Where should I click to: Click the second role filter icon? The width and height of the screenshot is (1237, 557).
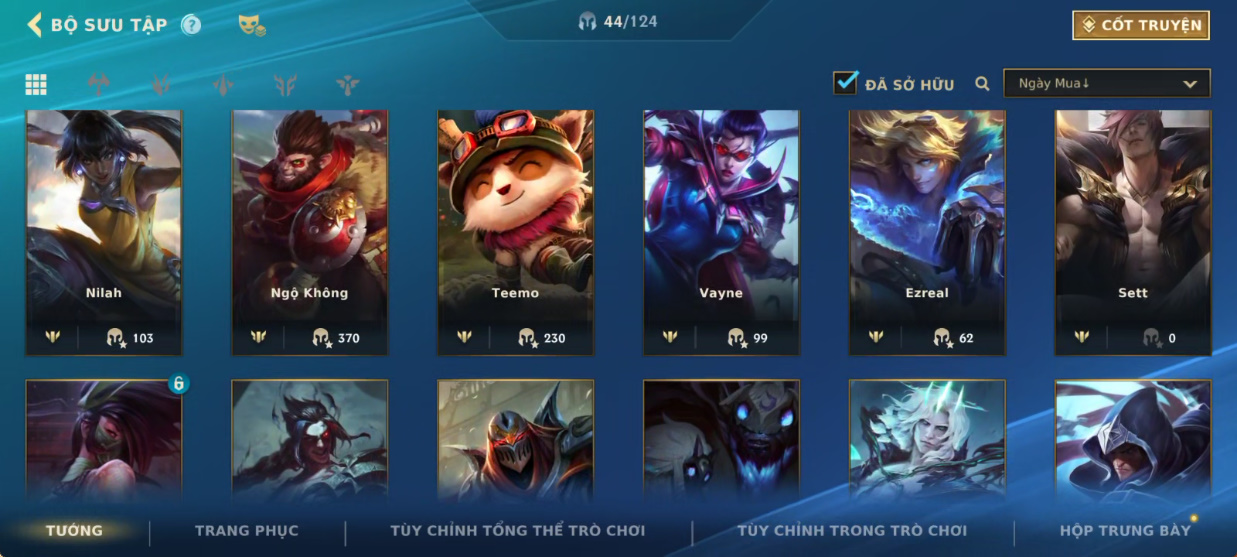pyautogui.click(x=161, y=85)
